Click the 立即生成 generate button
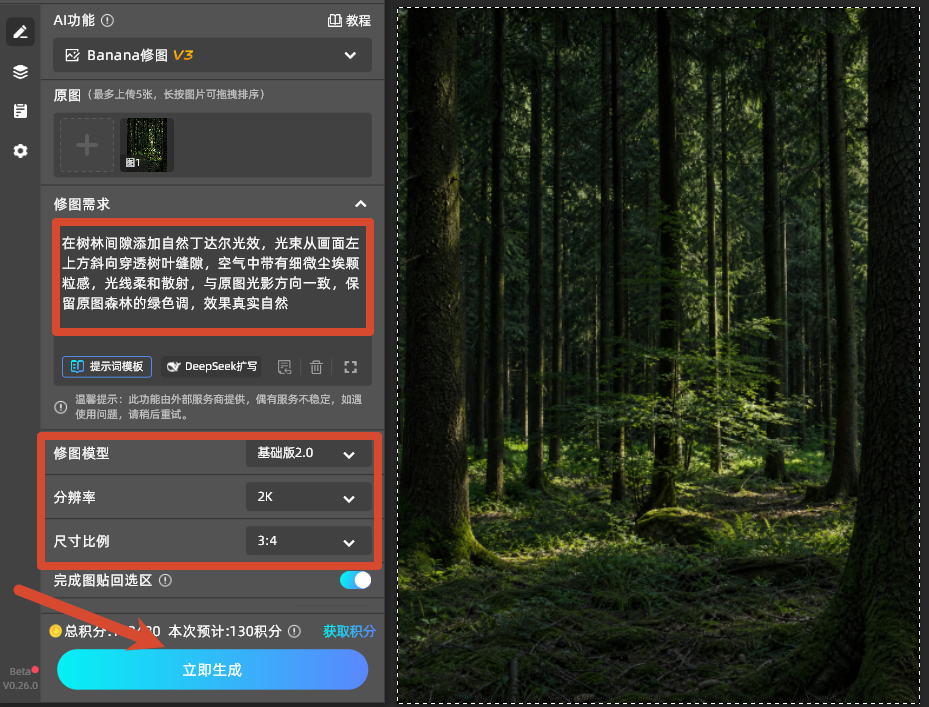929x707 pixels. tap(212, 670)
